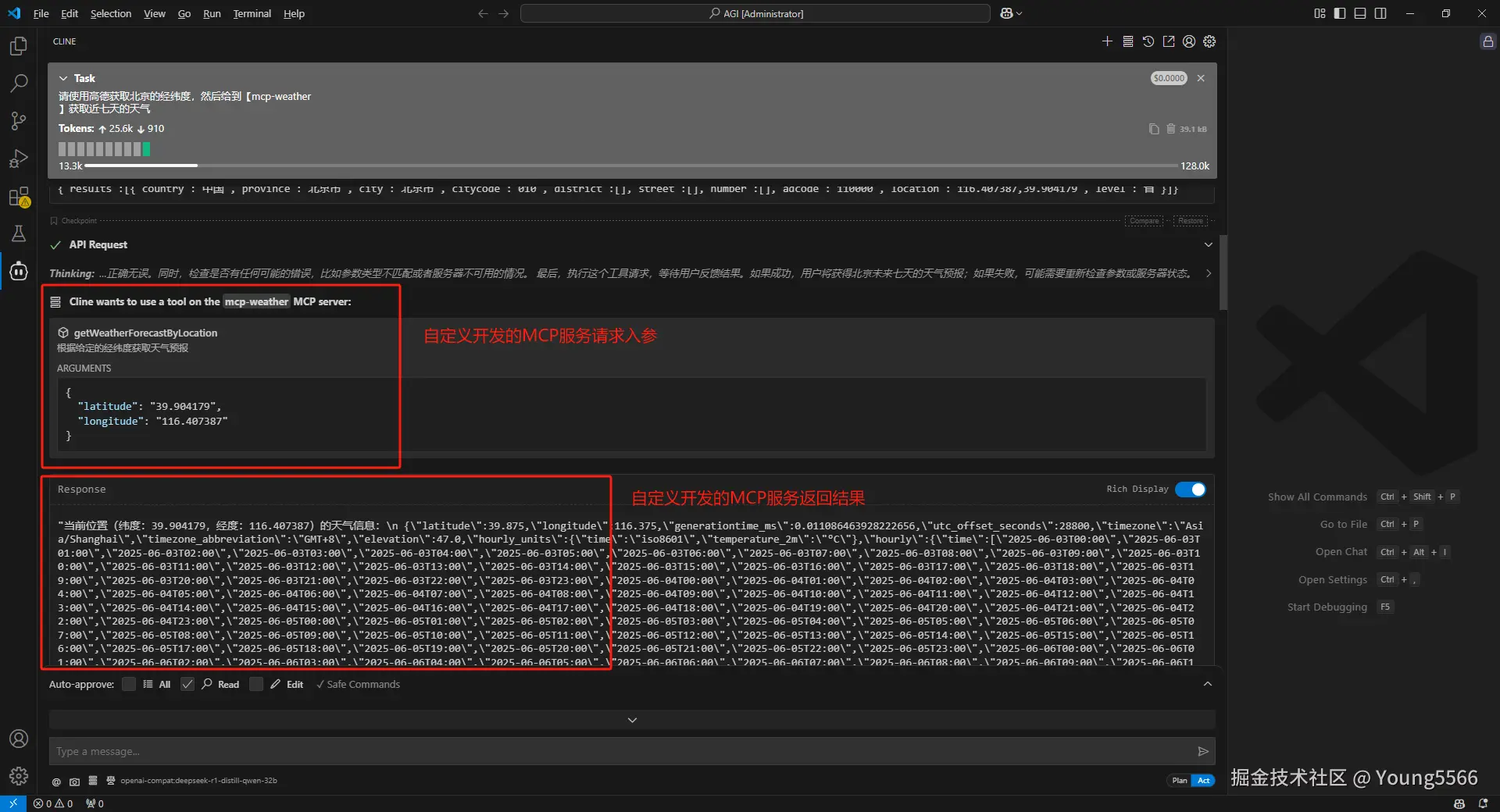
Task: Pop Cline out into editor tab
Action: tap(1169, 41)
